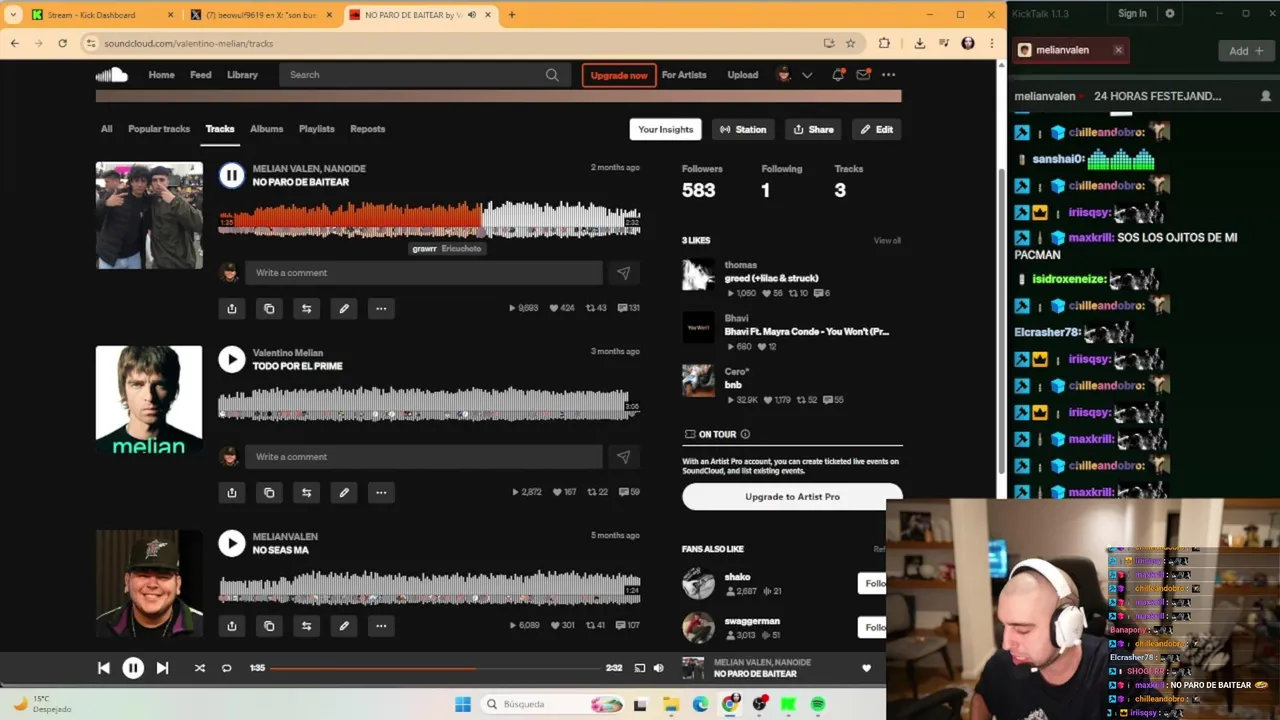Open Your Insights

click(665, 129)
